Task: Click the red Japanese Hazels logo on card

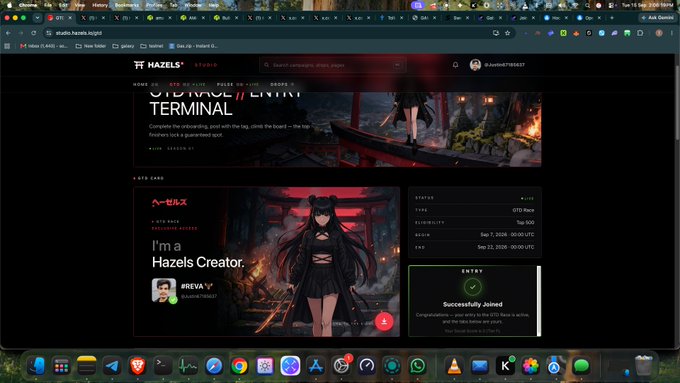Action: (169, 202)
